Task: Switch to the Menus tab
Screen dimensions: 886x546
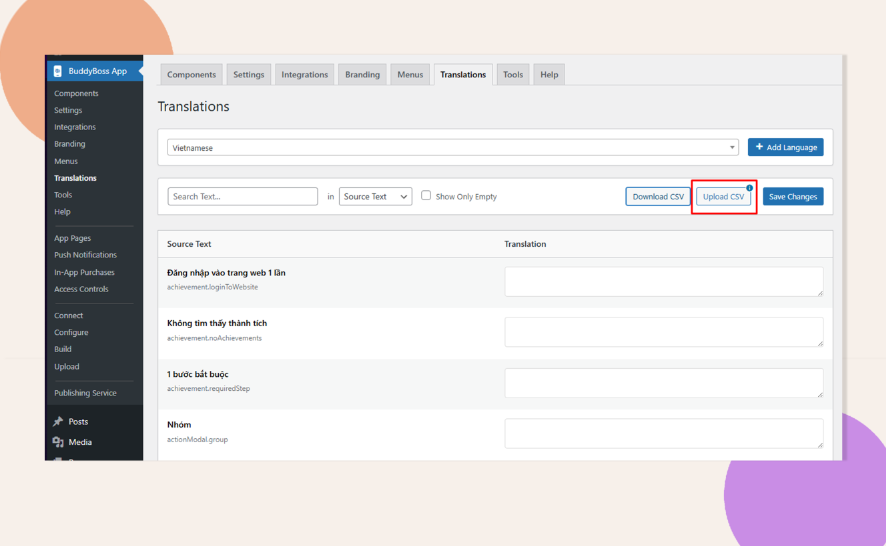Action: (410, 75)
